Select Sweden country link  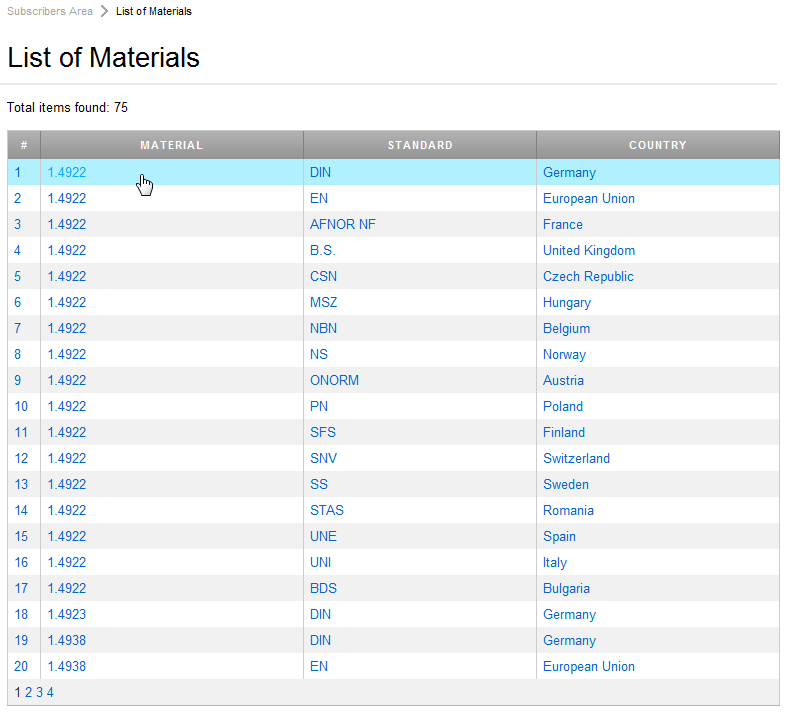pyautogui.click(x=566, y=485)
